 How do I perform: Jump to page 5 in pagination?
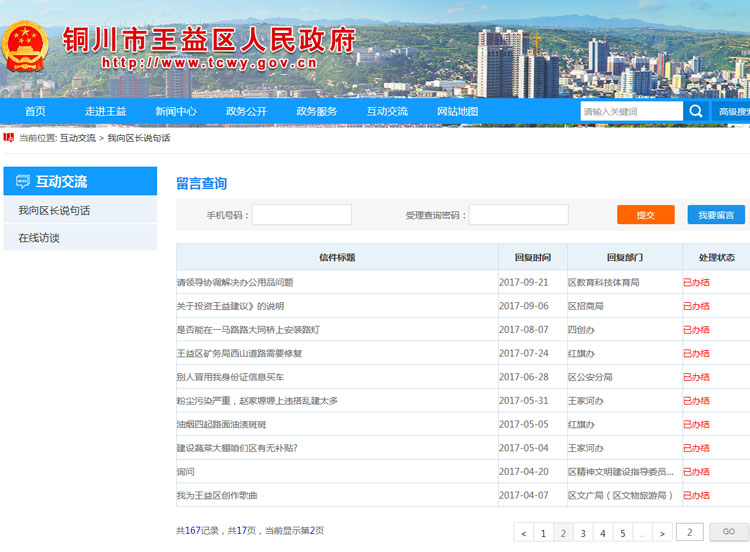click(622, 533)
